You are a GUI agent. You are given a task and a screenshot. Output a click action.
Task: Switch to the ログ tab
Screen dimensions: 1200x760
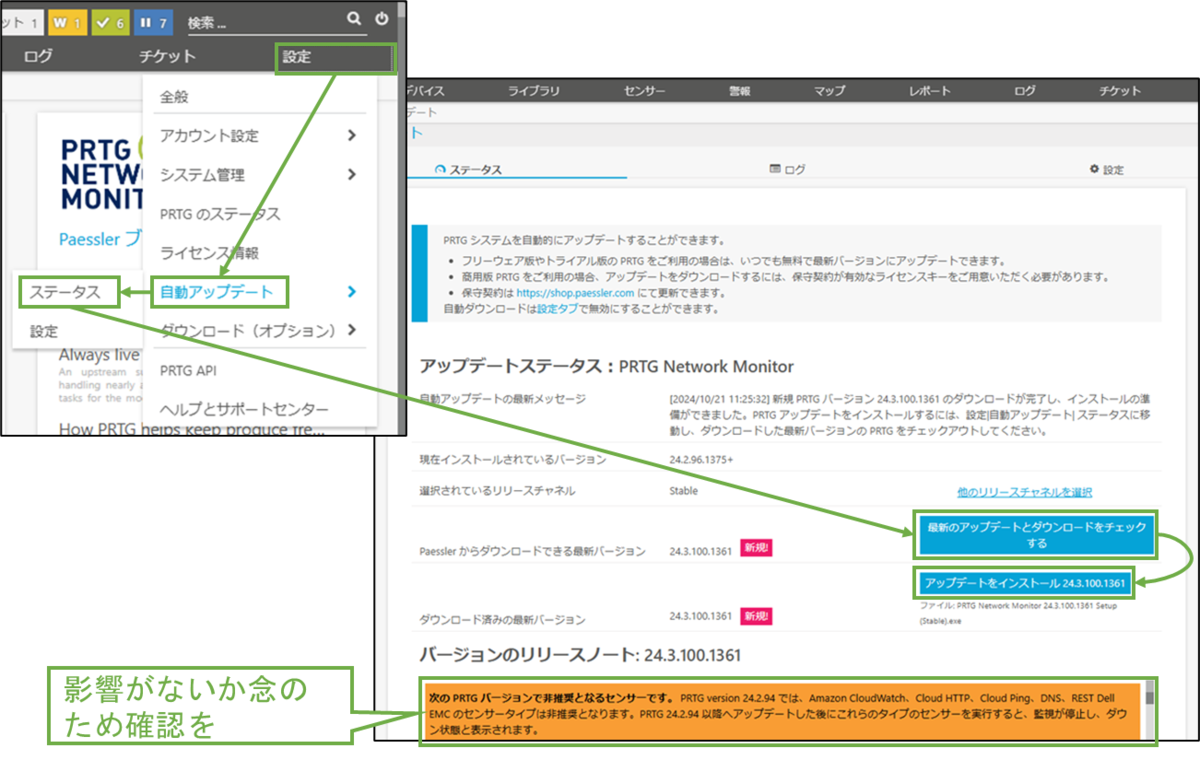point(787,169)
